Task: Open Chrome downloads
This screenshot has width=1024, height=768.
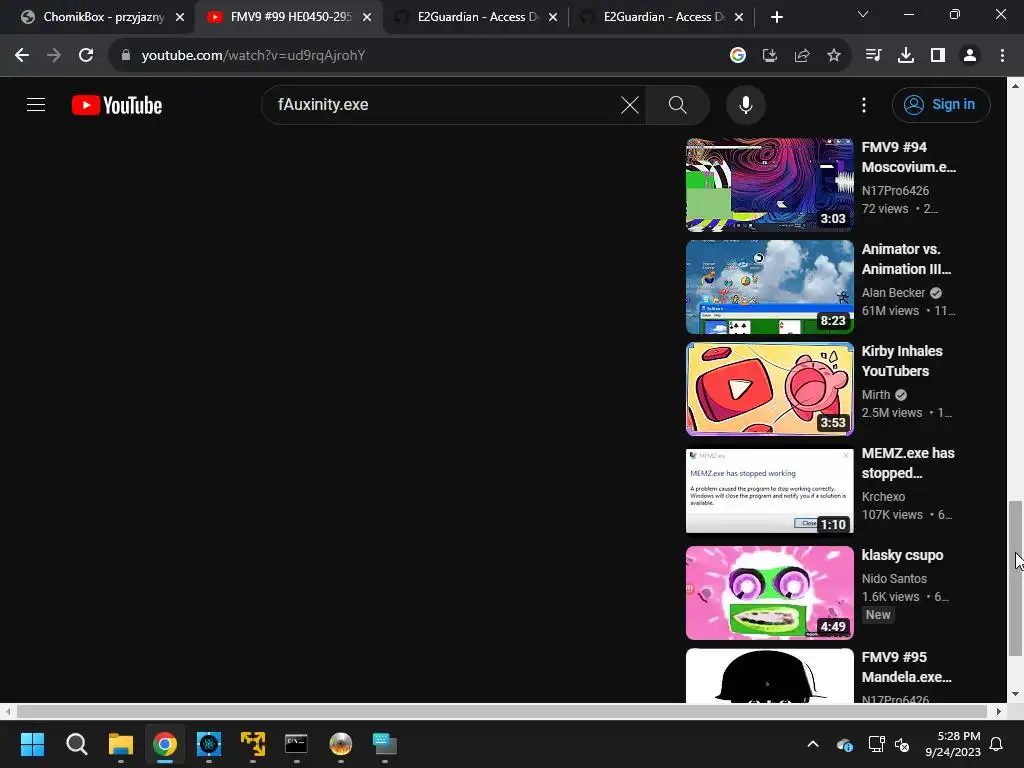Action: (906, 56)
